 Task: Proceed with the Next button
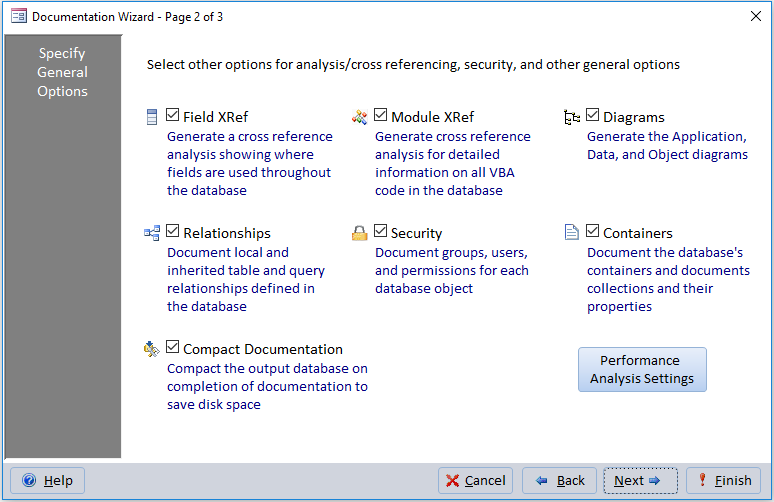click(640, 481)
